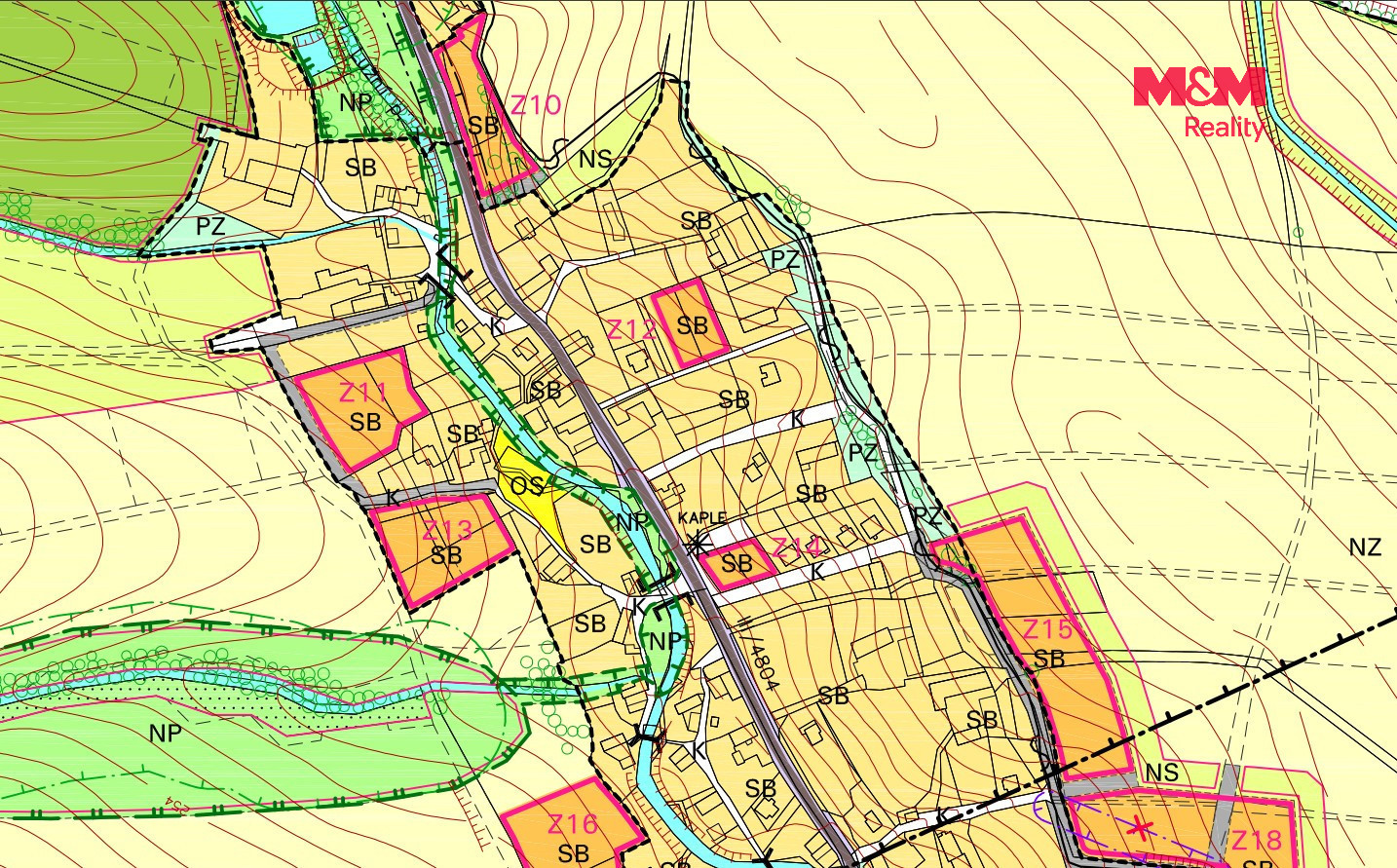Click the KAPLE text label
This screenshot has width=1397, height=868.
[x=702, y=519]
